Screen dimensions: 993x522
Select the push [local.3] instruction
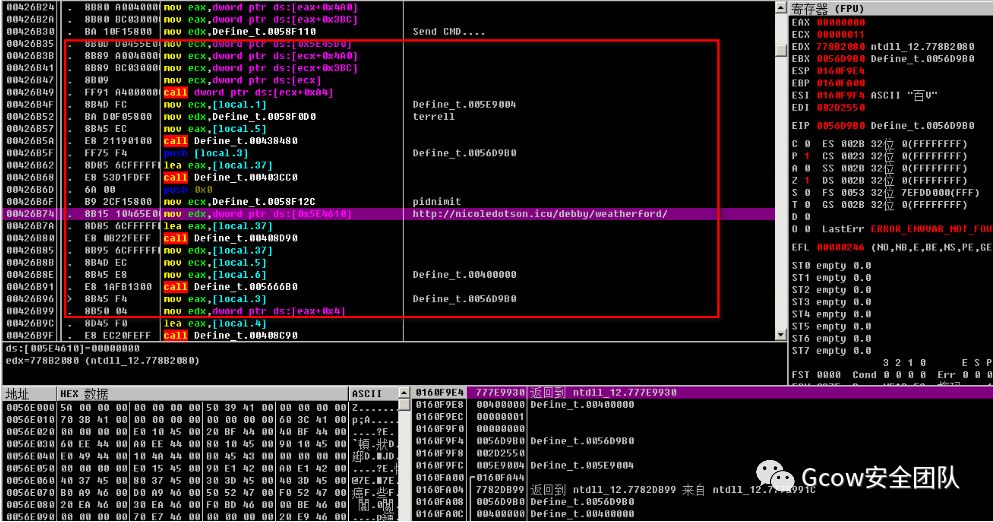tap(206, 153)
